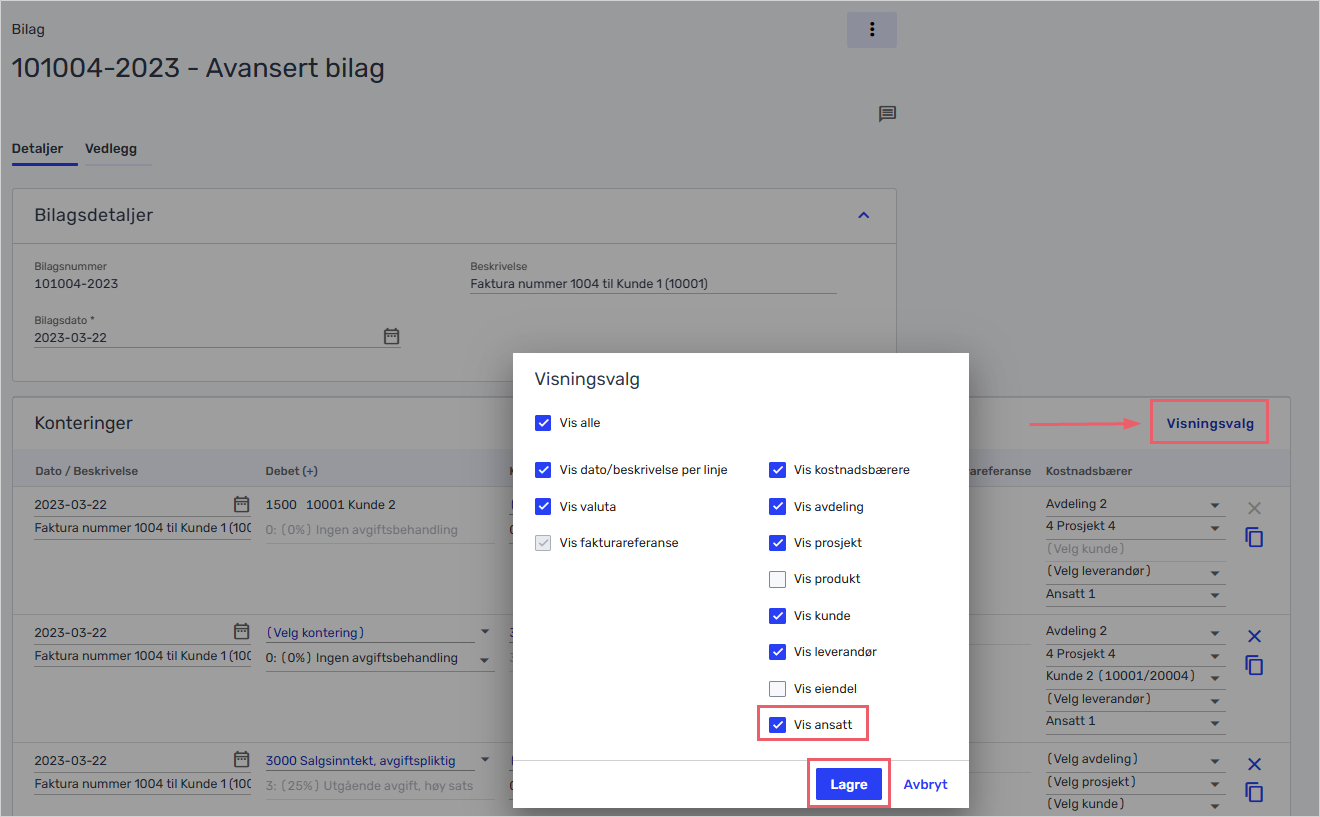This screenshot has height=817, width=1320.
Task: Uncheck Vis leverandør
Action: 777,652
